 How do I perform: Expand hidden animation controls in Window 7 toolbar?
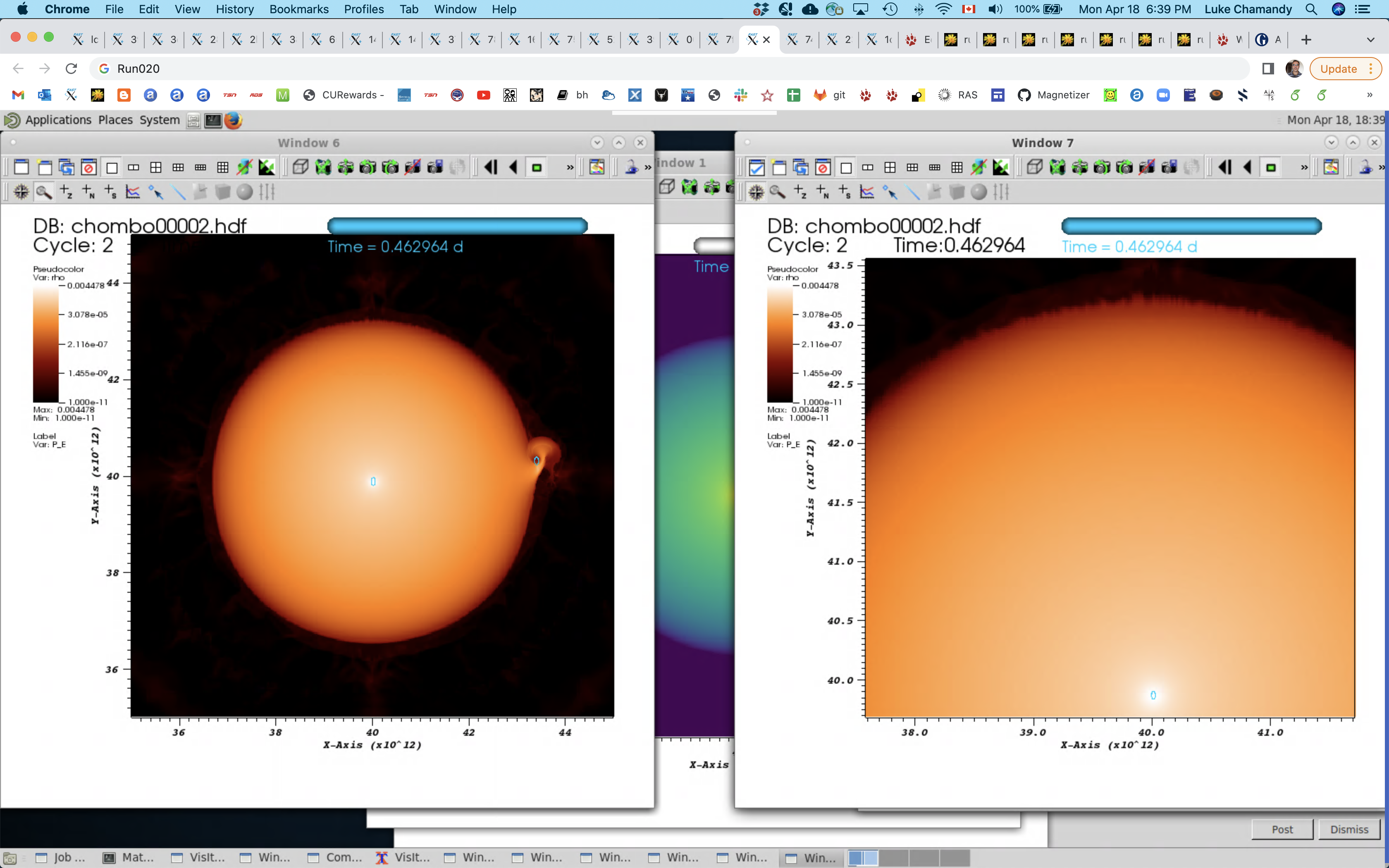point(1304,168)
